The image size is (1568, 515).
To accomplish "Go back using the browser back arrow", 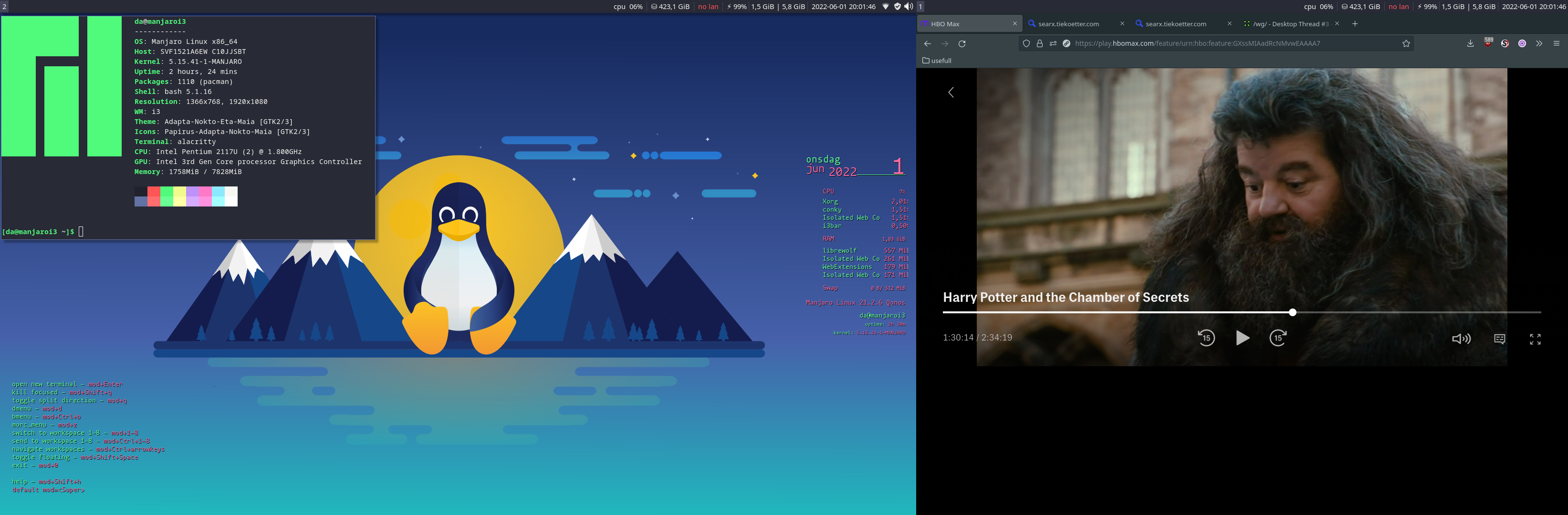I will 928,44.
